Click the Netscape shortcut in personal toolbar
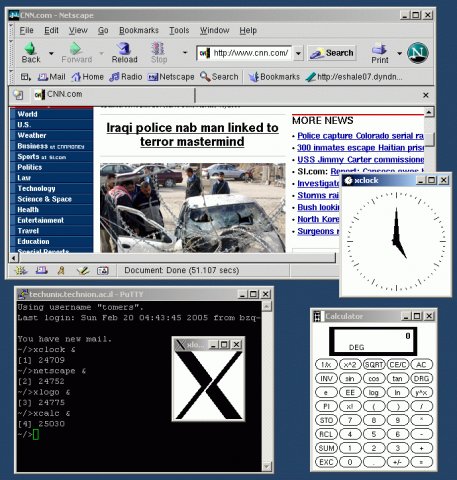Screen dimensions: 457x480 click(171, 77)
